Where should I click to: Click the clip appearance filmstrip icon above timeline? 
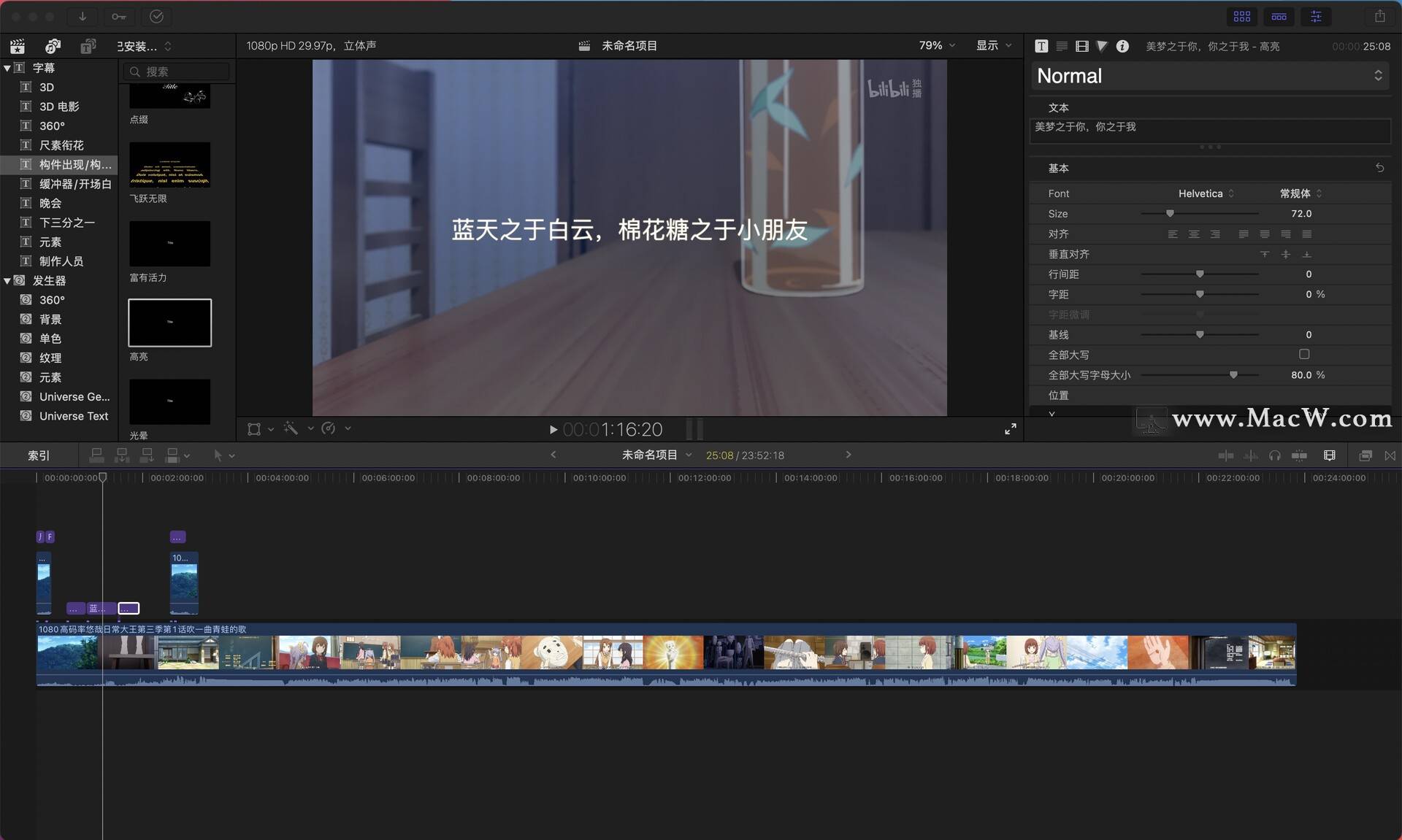[1329, 455]
